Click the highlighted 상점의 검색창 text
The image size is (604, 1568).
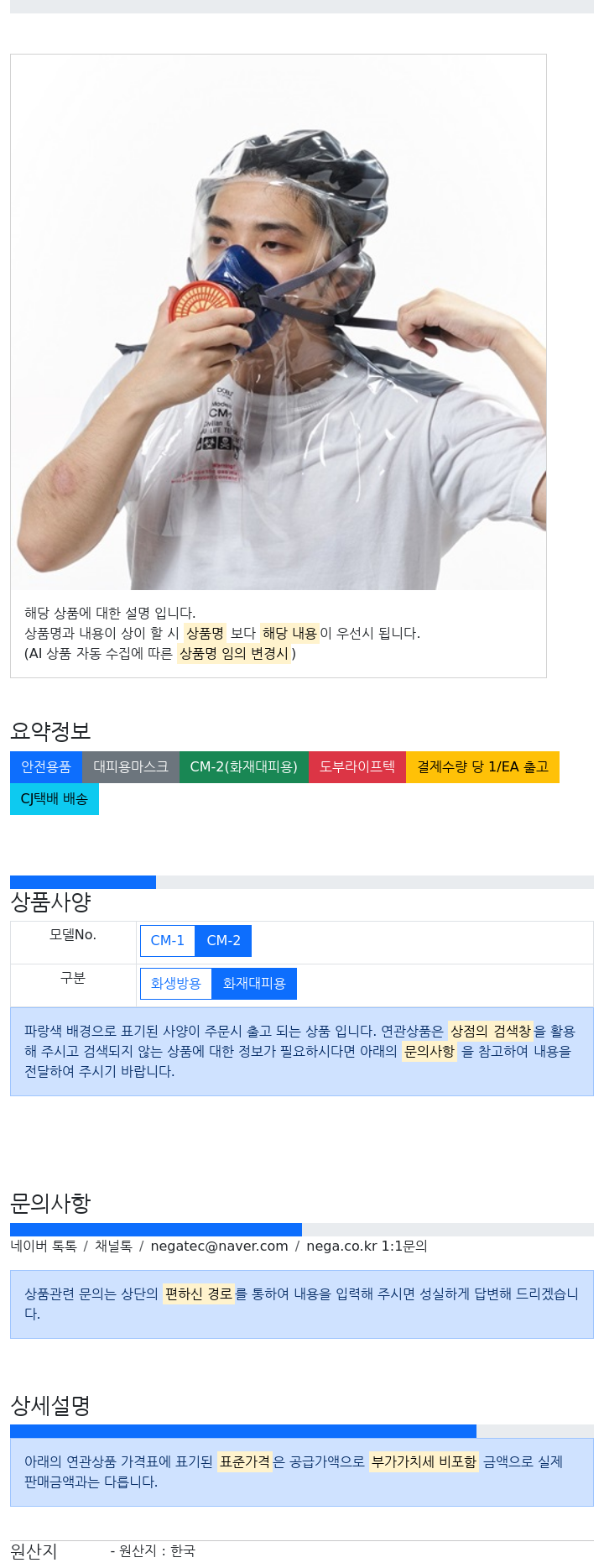[x=491, y=1032]
